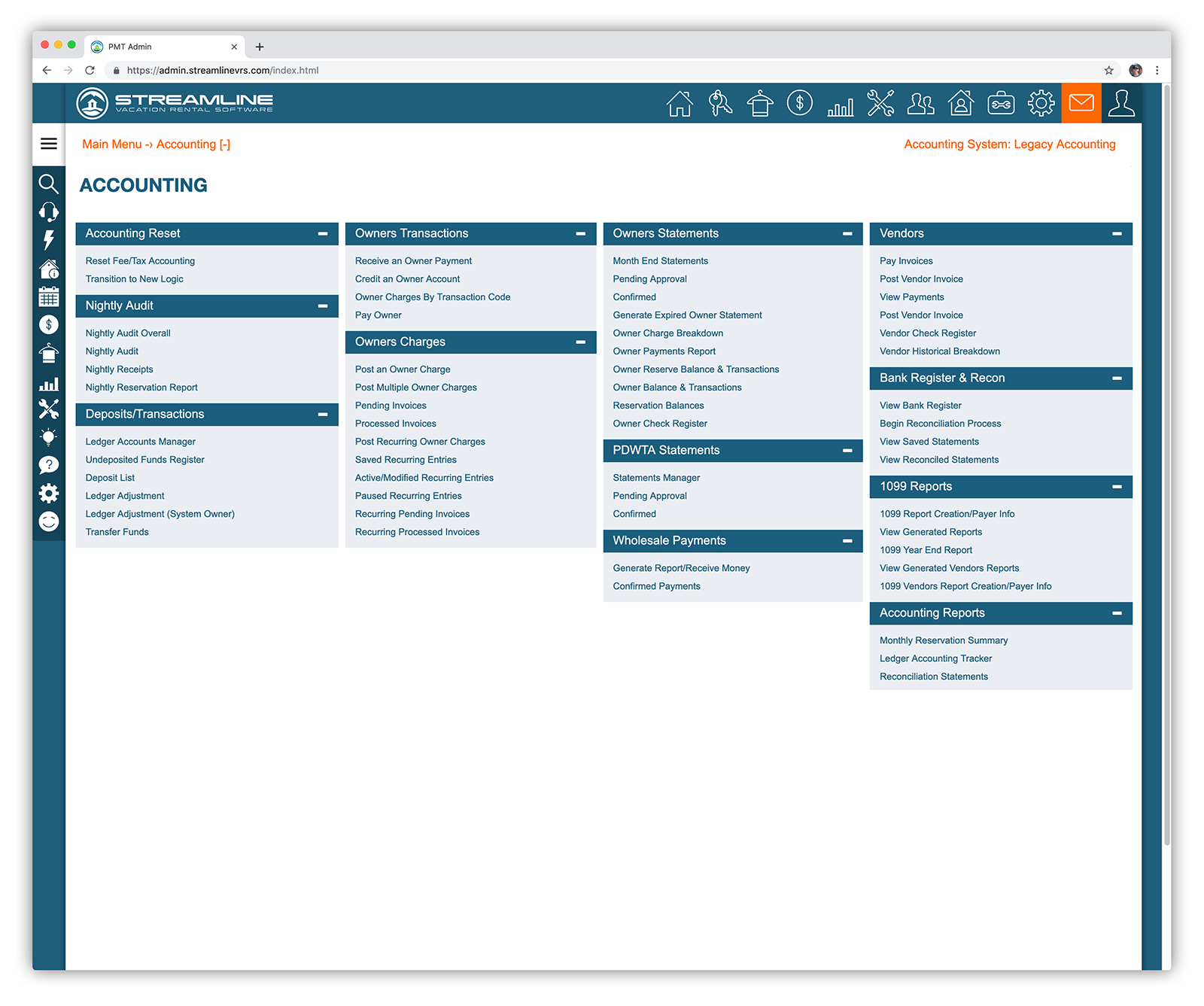The height and width of the screenshot is (1006, 1204).
Task: Click the dollar accounting icon in top toolbar
Action: coord(800,103)
